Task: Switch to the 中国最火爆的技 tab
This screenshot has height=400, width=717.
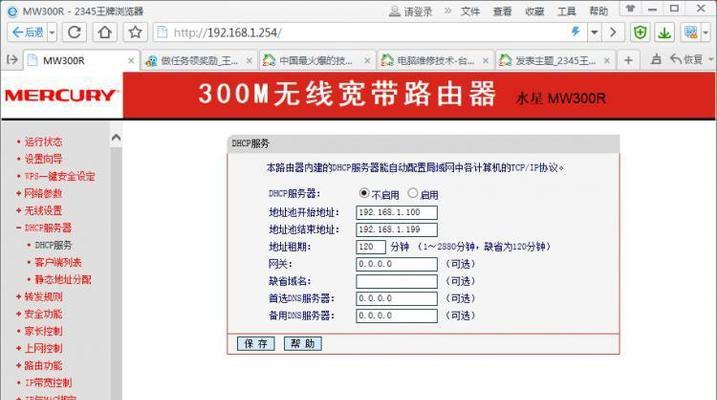Action: (316, 60)
